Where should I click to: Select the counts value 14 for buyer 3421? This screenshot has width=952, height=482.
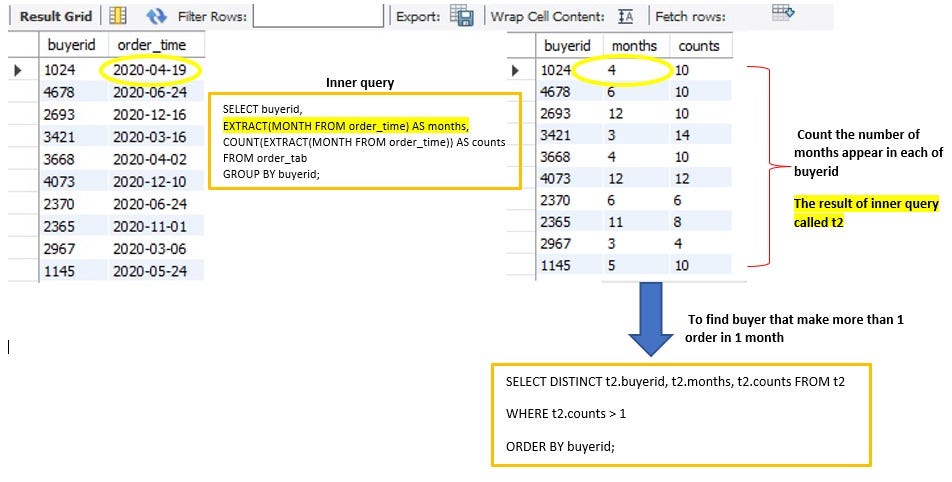(682, 135)
